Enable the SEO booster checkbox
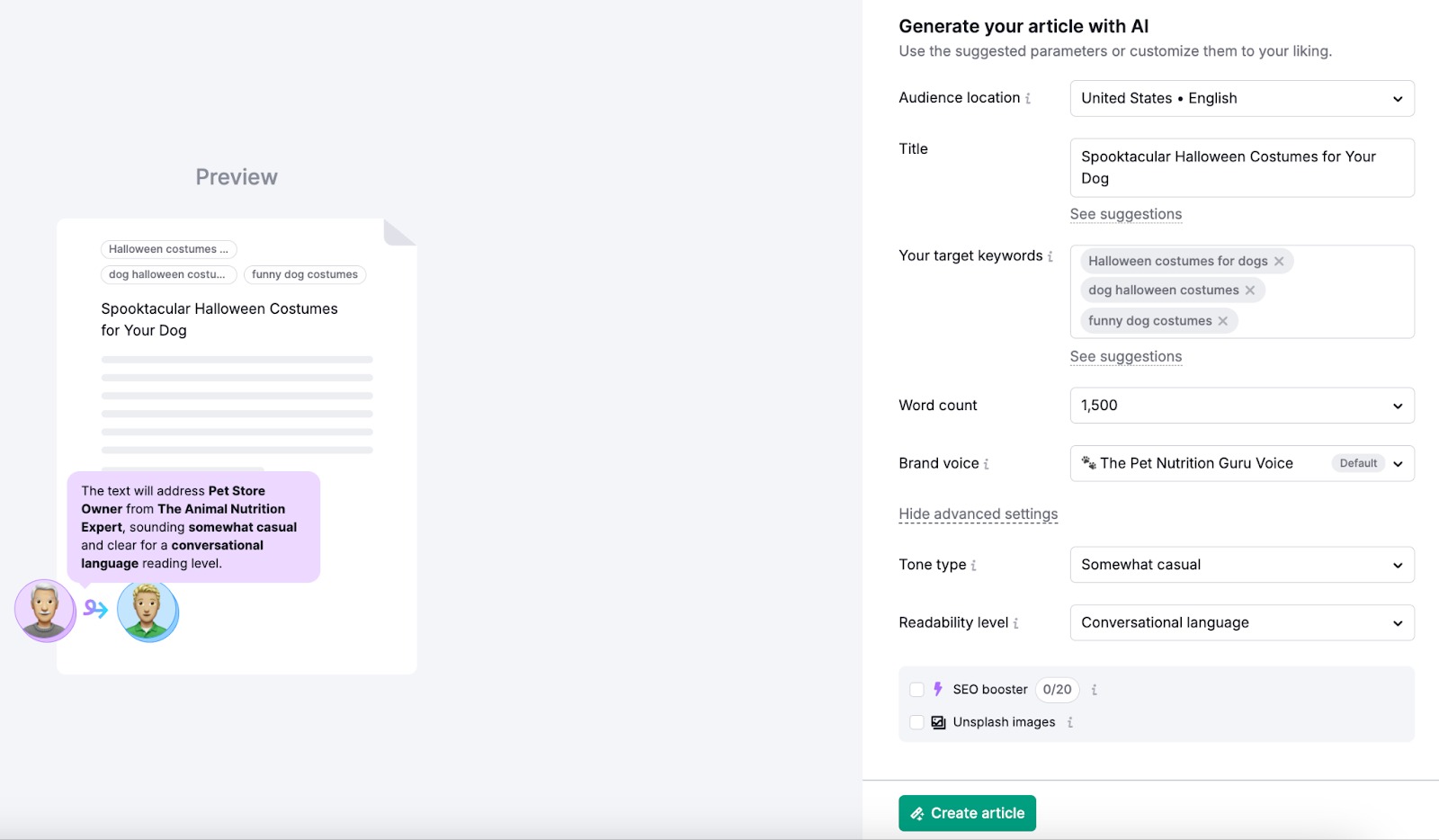Screen dimensions: 1439x840 pyautogui.click(x=916, y=689)
